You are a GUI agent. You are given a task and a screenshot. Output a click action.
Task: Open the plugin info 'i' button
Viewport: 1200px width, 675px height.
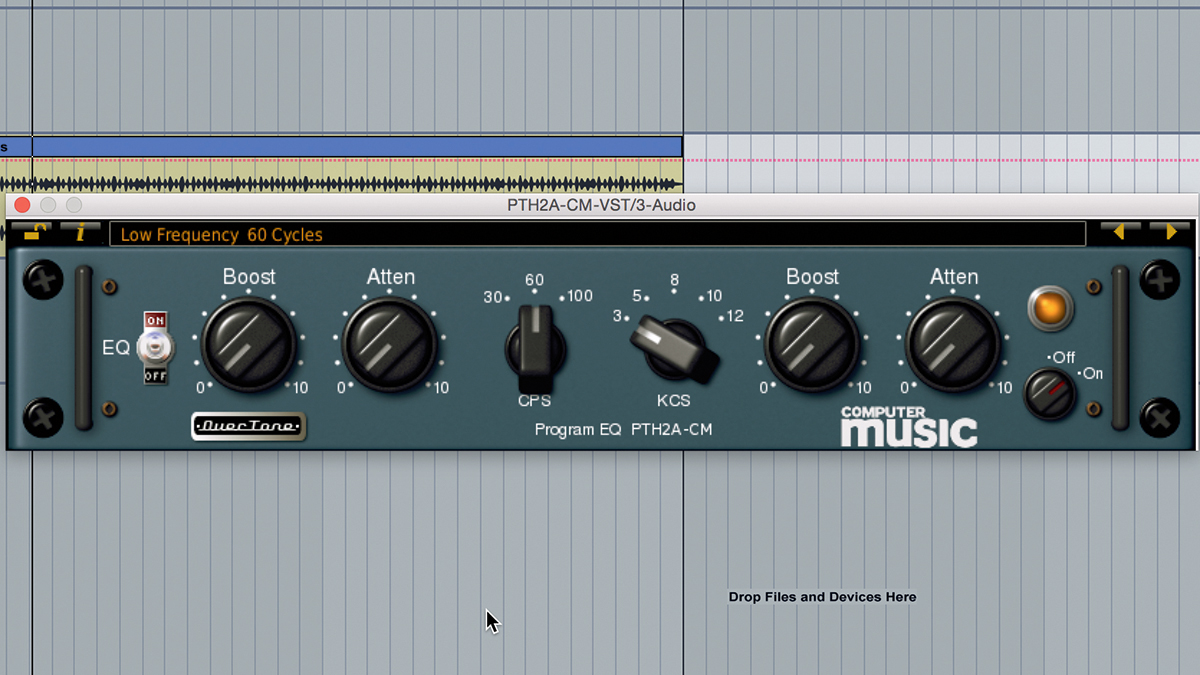[82, 233]
